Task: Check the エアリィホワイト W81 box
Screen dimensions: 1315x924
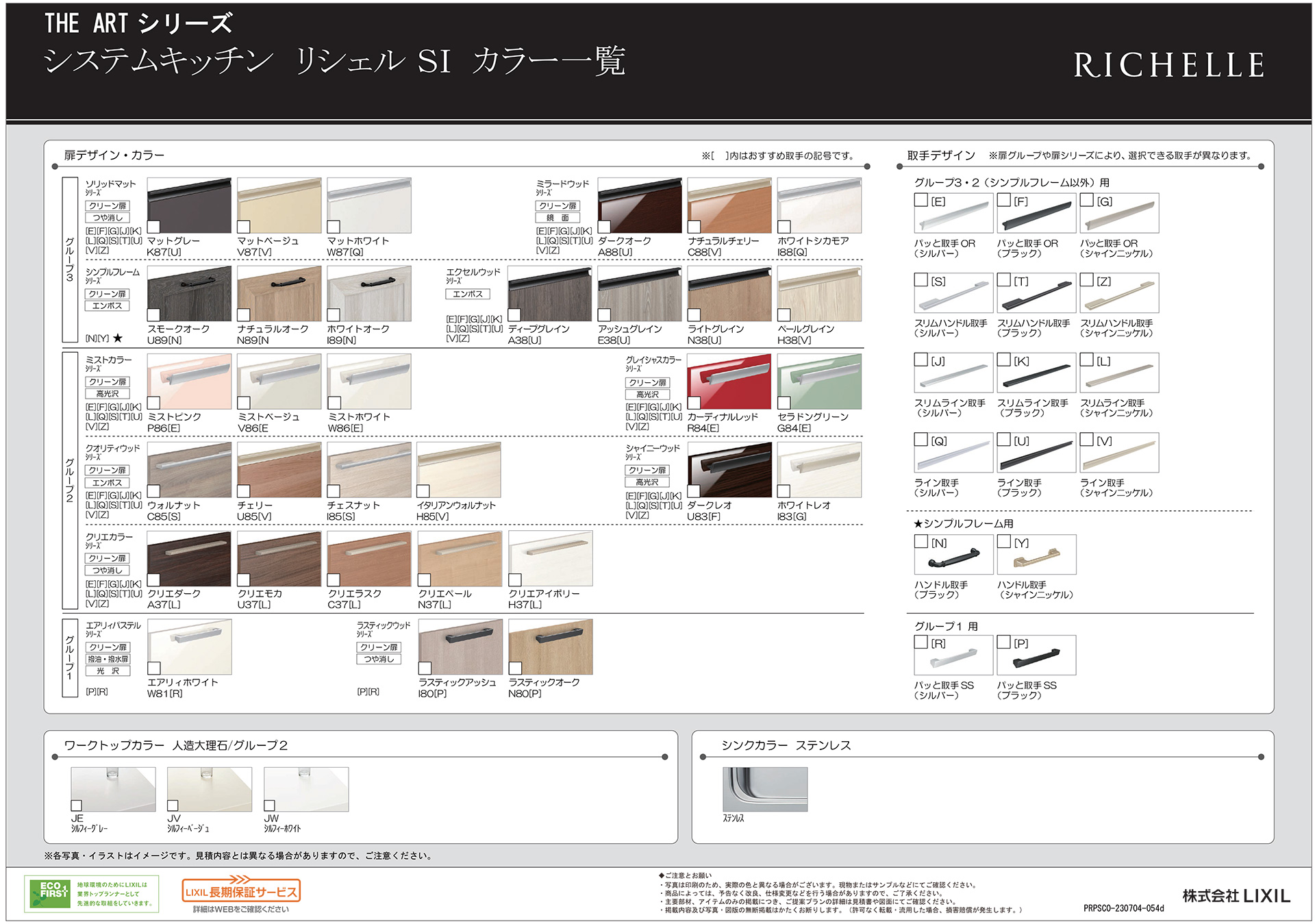Action: point(154,668)
